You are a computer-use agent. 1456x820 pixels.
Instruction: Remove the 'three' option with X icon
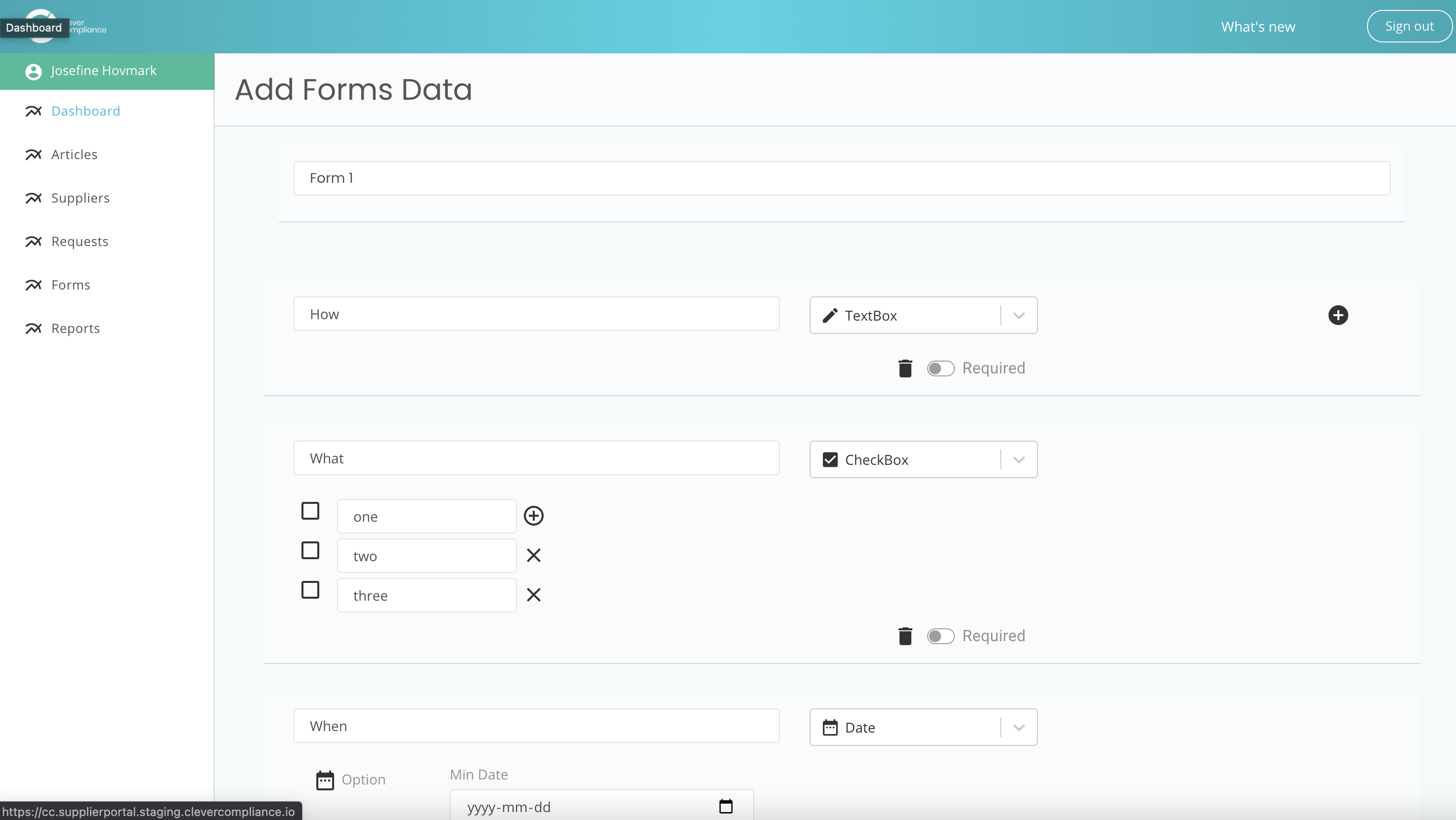(534, 595)
